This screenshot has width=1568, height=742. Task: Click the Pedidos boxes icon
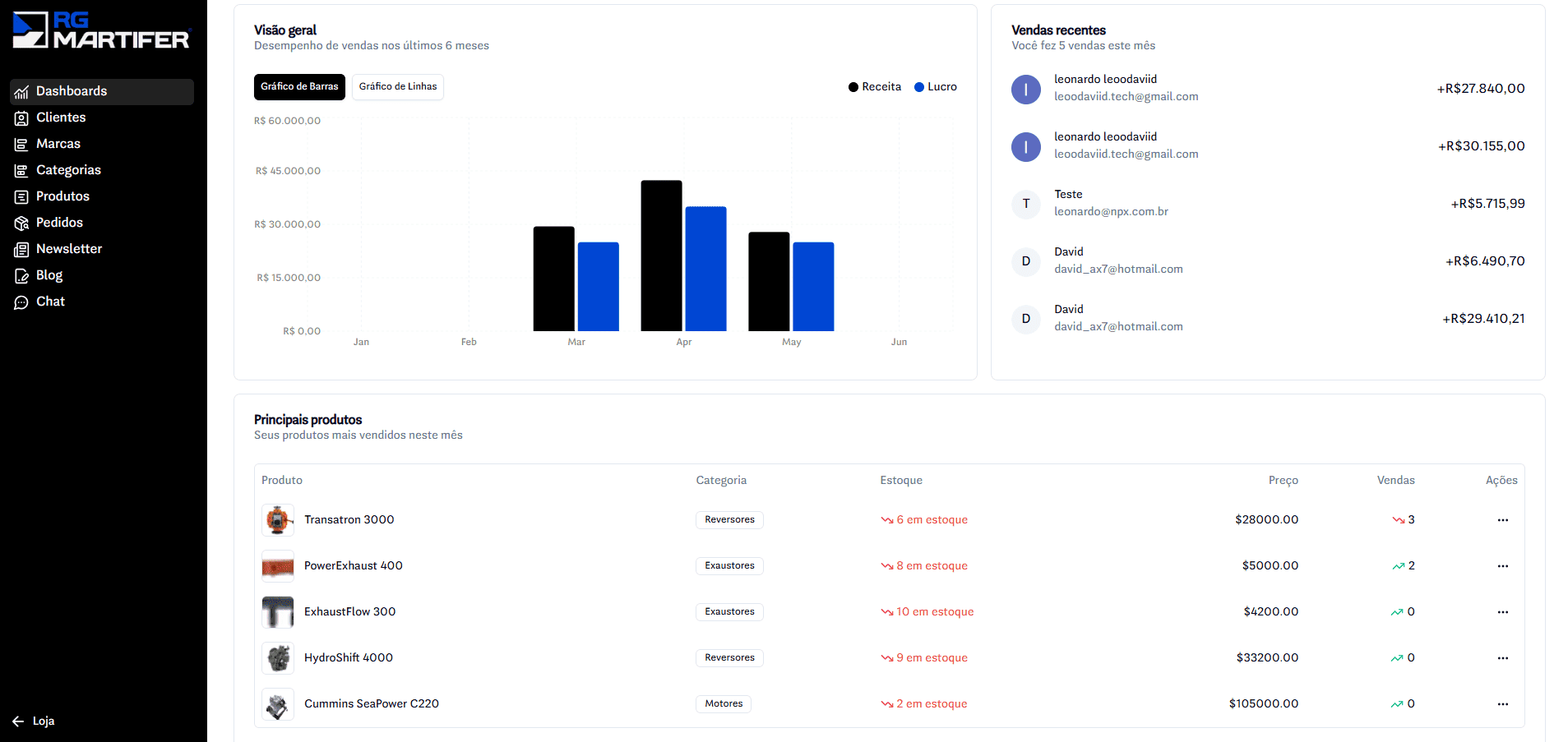click(x=21, y=224)
